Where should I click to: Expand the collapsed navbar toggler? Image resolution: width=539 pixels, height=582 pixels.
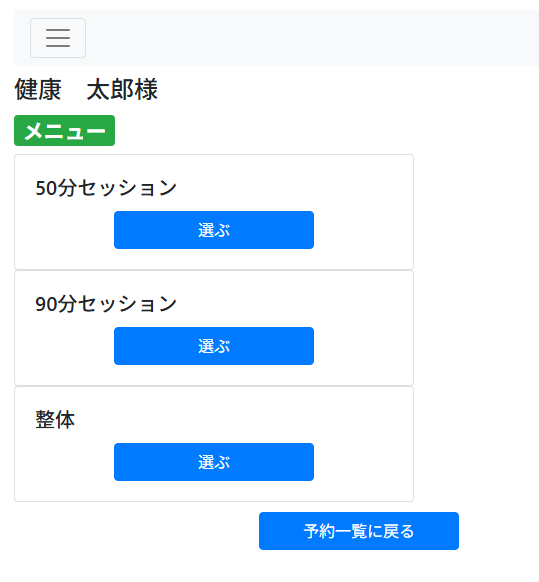point(58,38)
